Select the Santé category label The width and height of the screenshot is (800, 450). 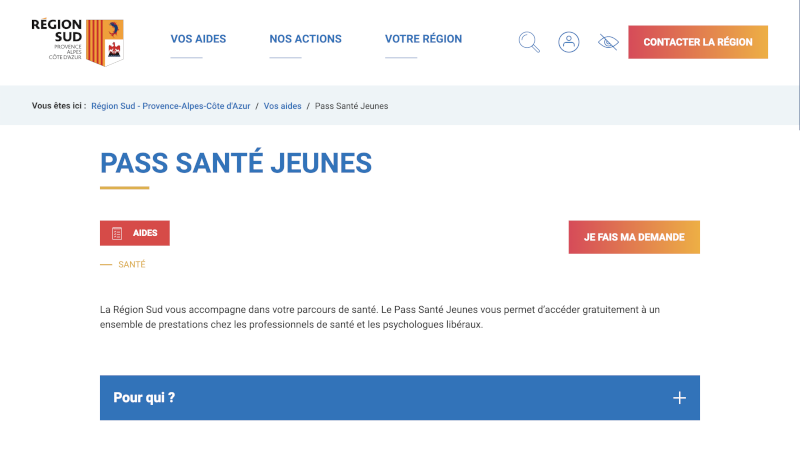pyautogui.click(x=132, y=264)
